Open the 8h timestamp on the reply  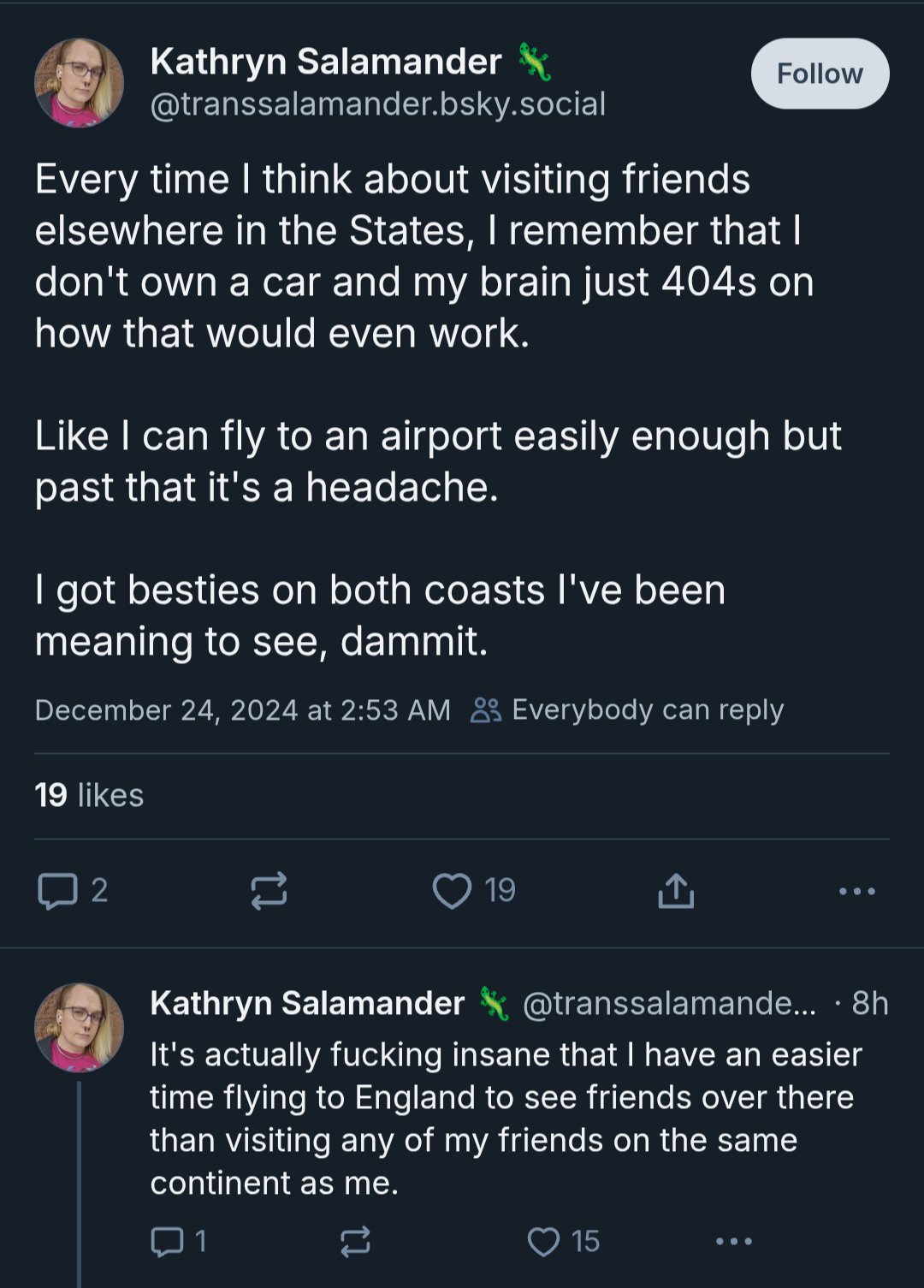pyautogui.click(x=870, y=1003)
